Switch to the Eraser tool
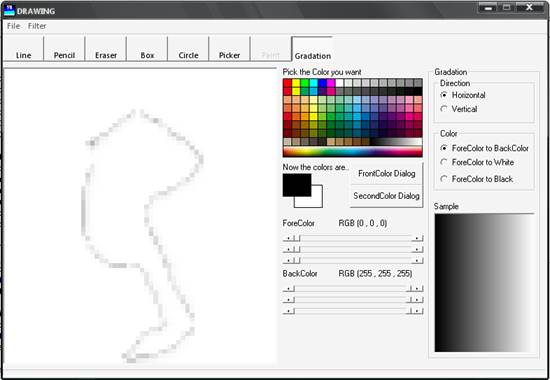Screen dimensions: 550x380 pyautogui.click(x=106, y=49)
